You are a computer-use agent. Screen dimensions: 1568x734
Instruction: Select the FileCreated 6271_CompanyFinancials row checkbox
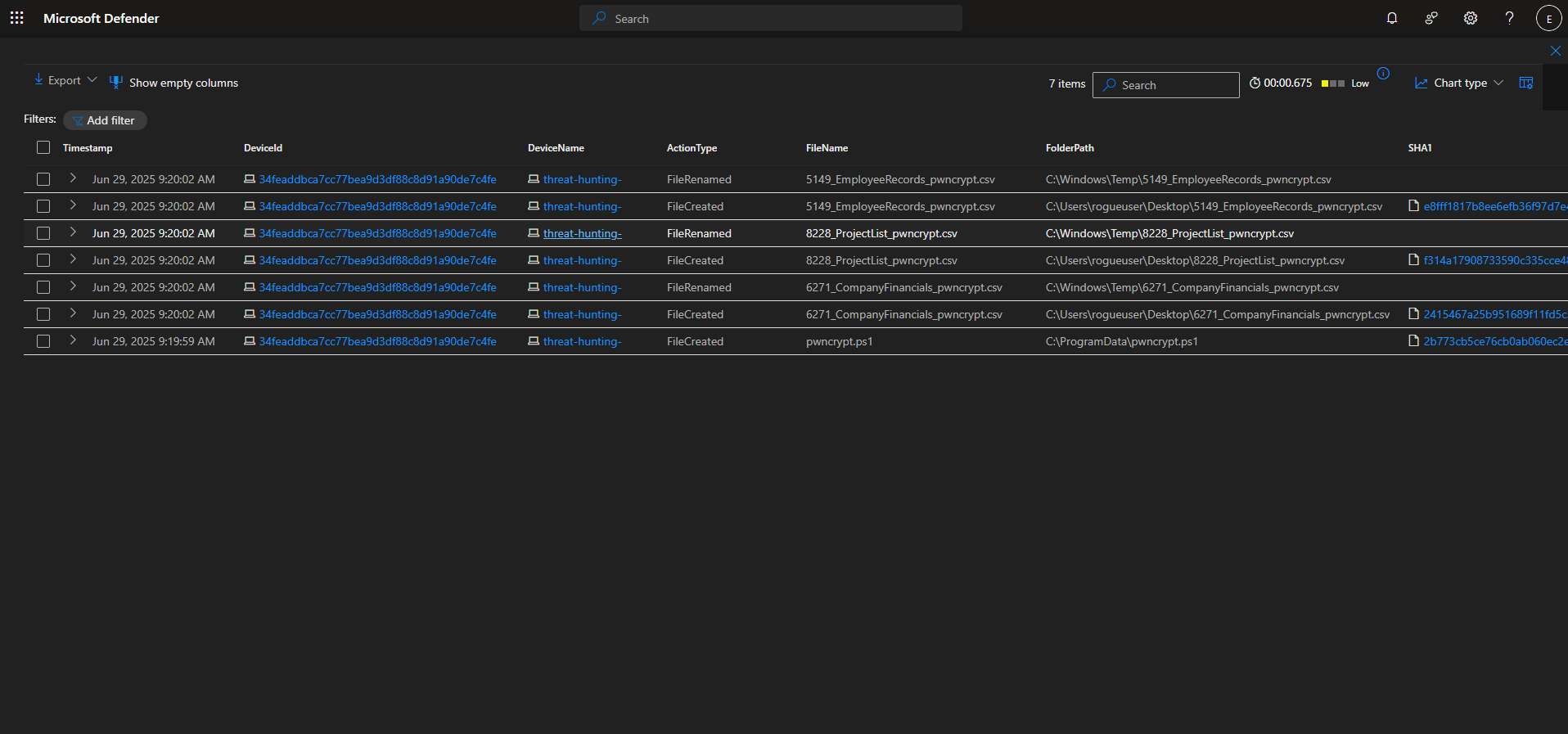tap(43, 314)
